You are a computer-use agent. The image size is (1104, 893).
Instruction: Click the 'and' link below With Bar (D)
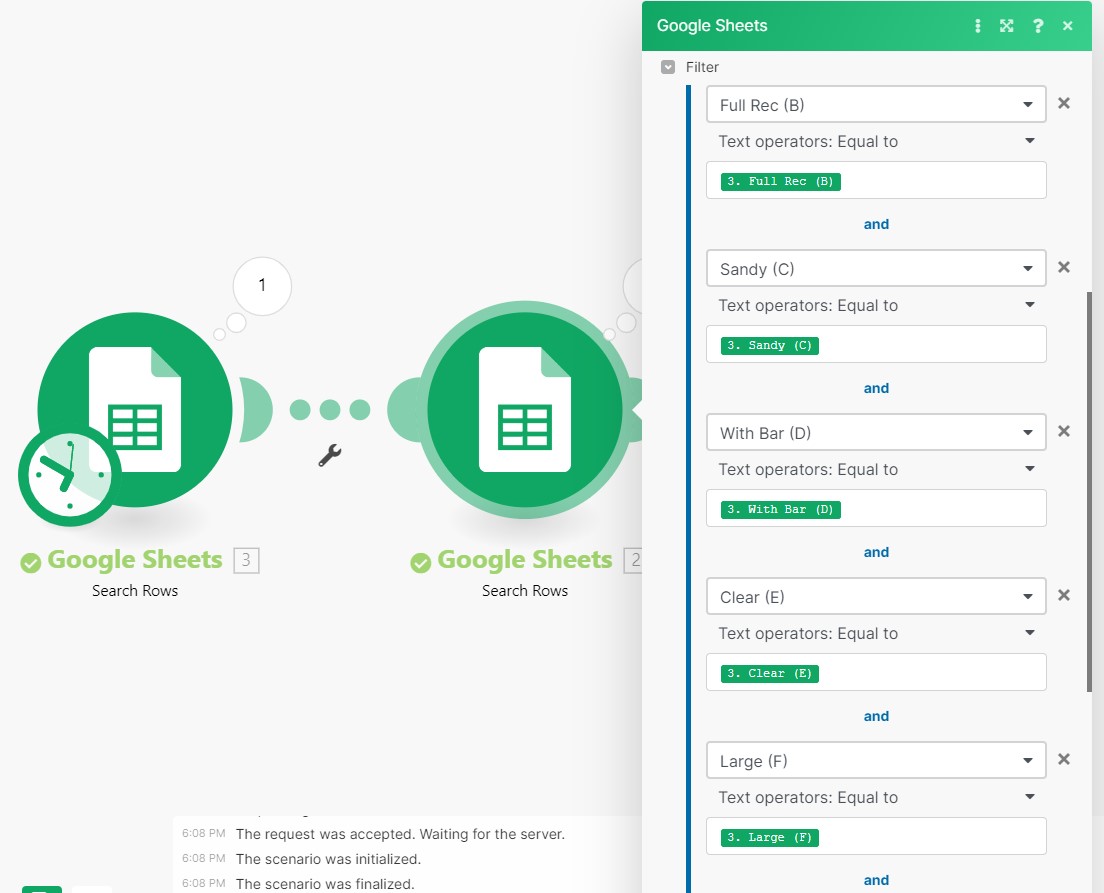click(x=876, y=553)
